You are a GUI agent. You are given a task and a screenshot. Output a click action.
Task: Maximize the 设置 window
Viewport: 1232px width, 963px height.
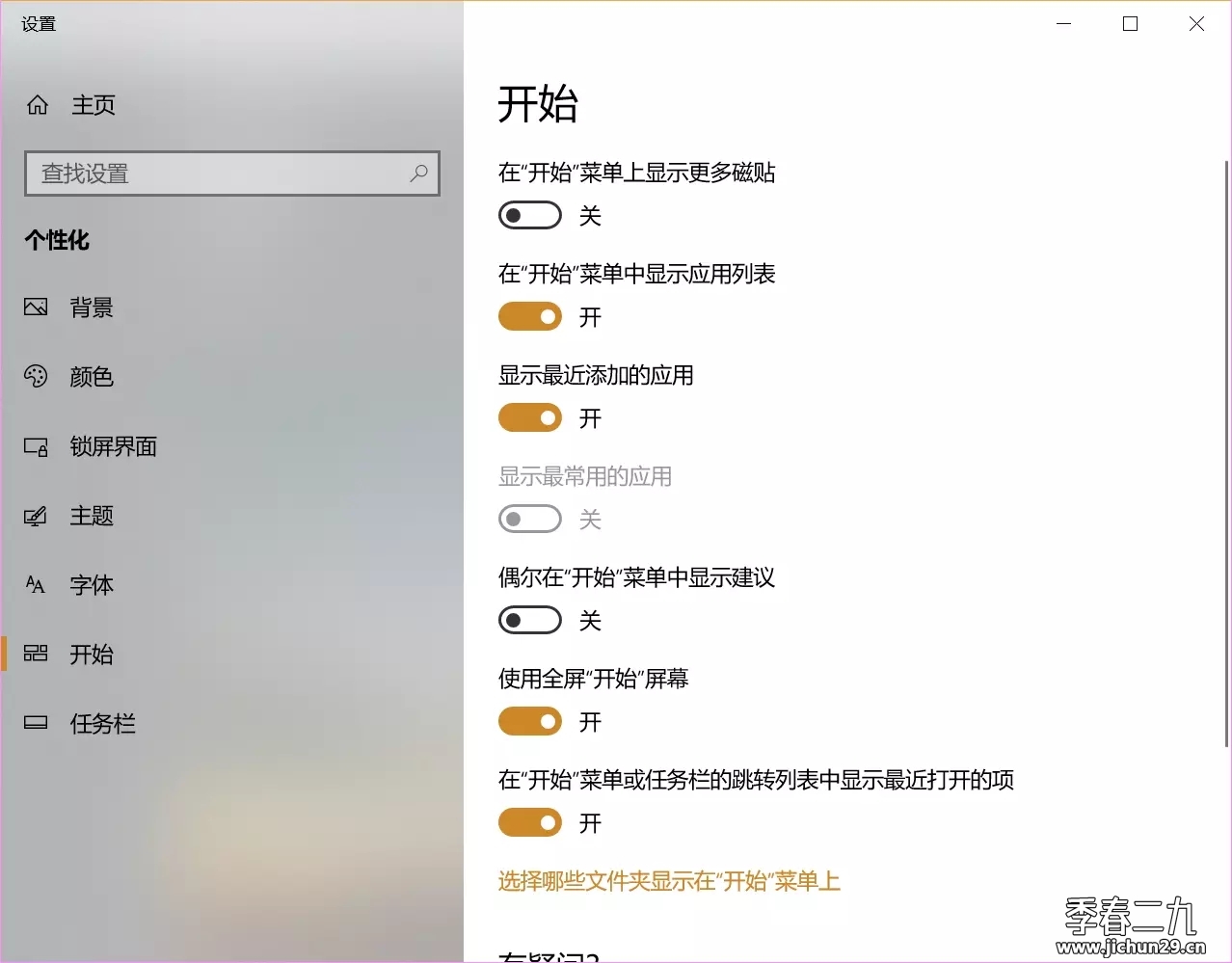[1131, 24]
